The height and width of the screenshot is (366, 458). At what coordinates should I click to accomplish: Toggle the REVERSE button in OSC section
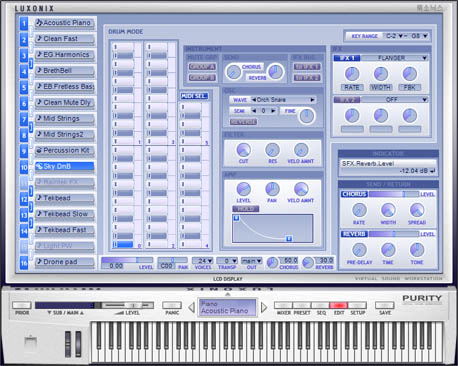(x=243, y=122)
